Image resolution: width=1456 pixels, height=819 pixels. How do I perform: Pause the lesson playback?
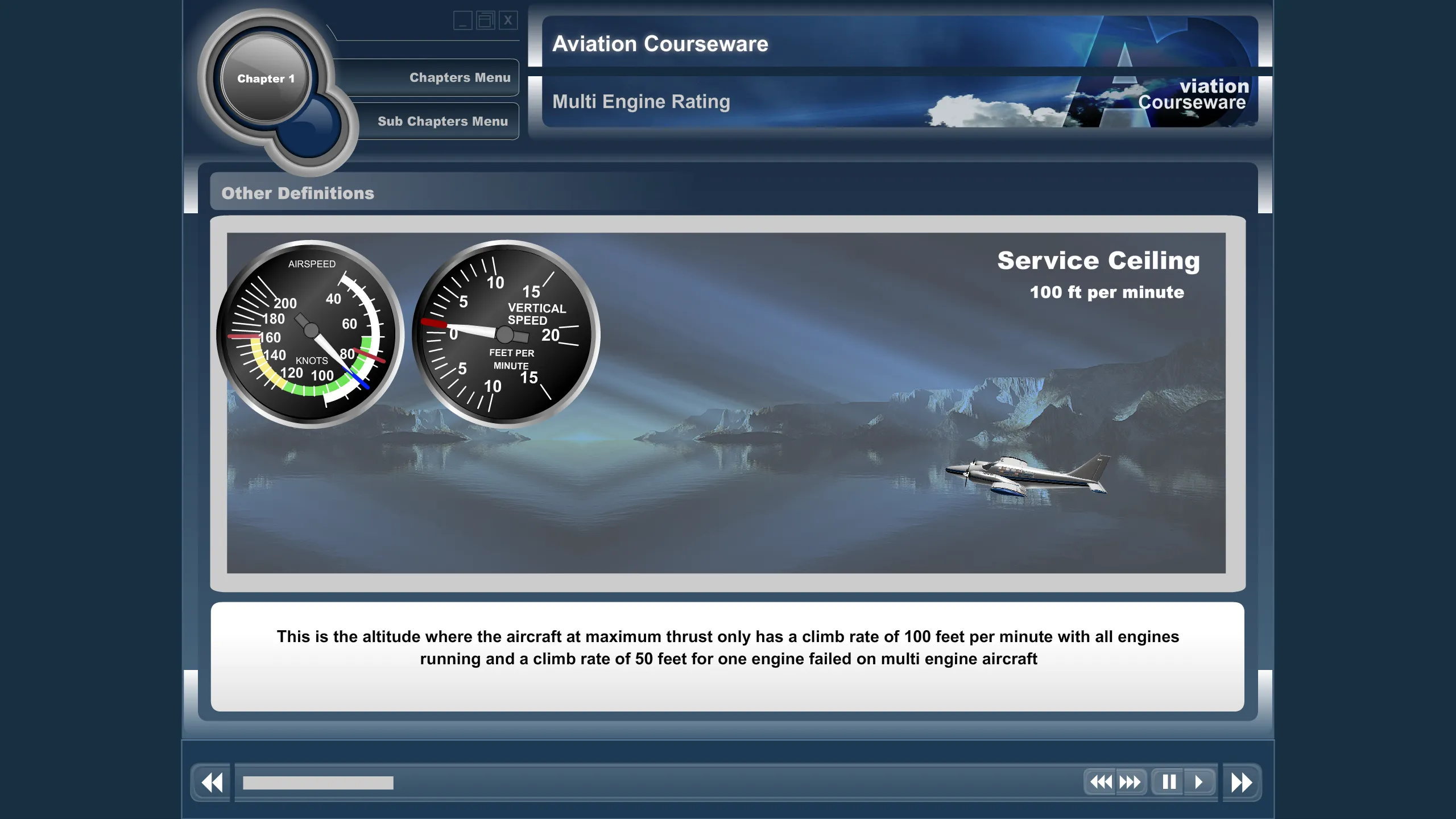(x=1168, y=782)
